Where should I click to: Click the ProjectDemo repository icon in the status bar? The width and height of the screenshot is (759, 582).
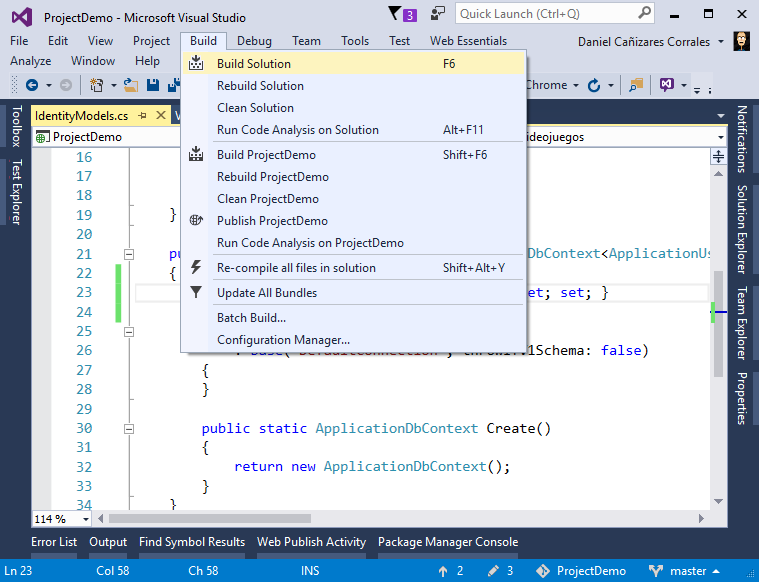tap(543, 571)
